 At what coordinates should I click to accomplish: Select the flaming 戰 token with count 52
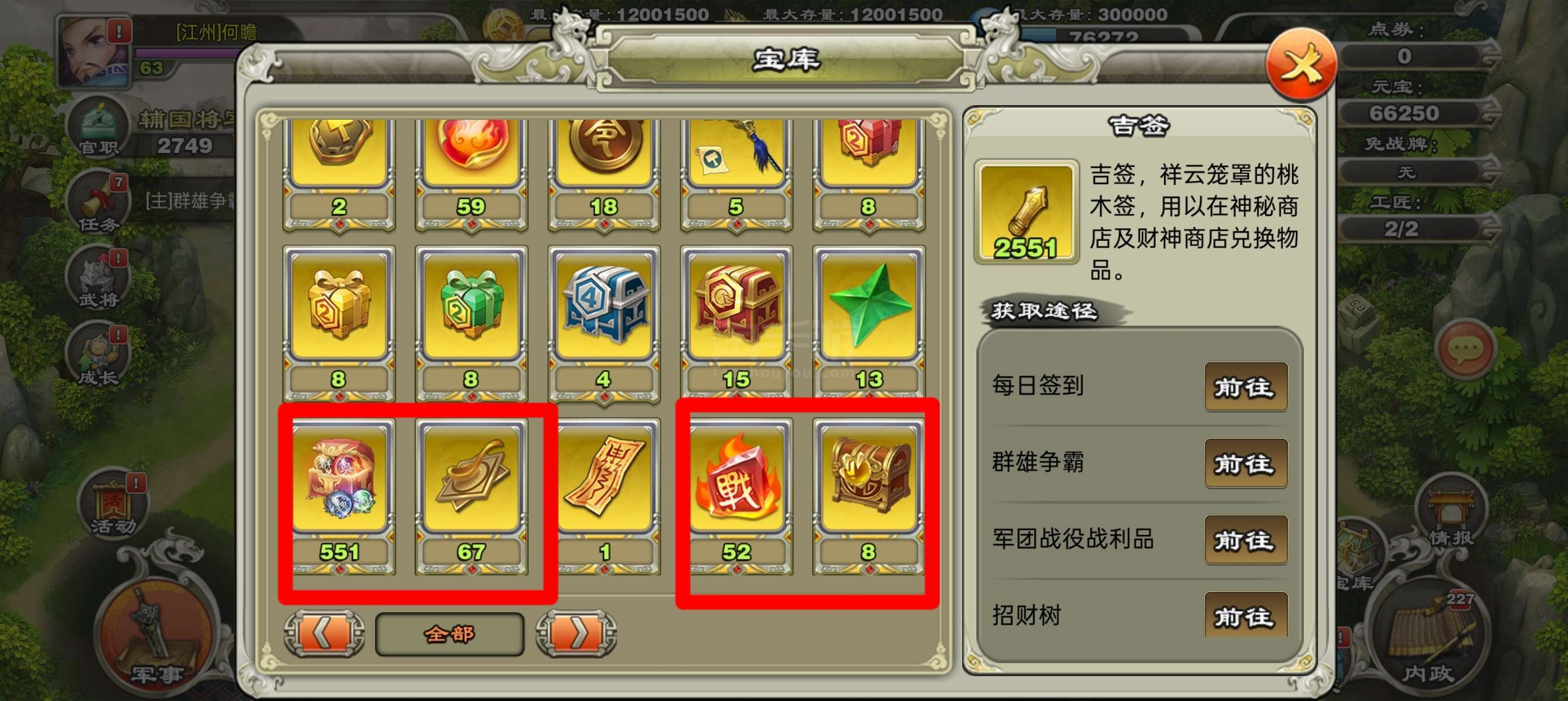tap(736, 496)
